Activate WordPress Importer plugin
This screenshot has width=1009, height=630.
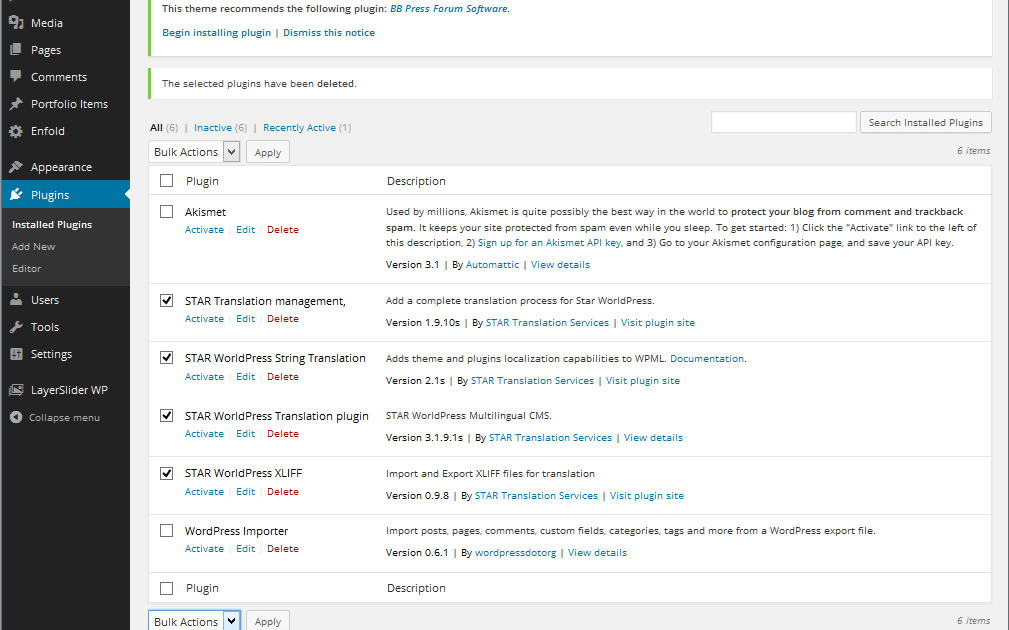204,549
